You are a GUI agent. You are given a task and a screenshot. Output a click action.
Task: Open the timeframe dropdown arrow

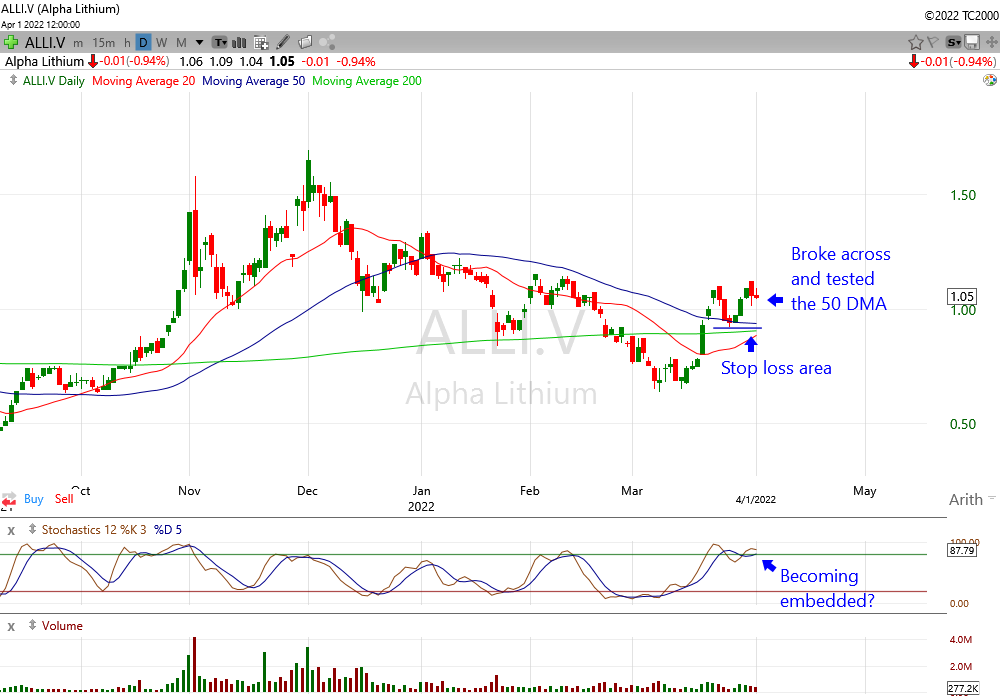[x=199, y=43]
